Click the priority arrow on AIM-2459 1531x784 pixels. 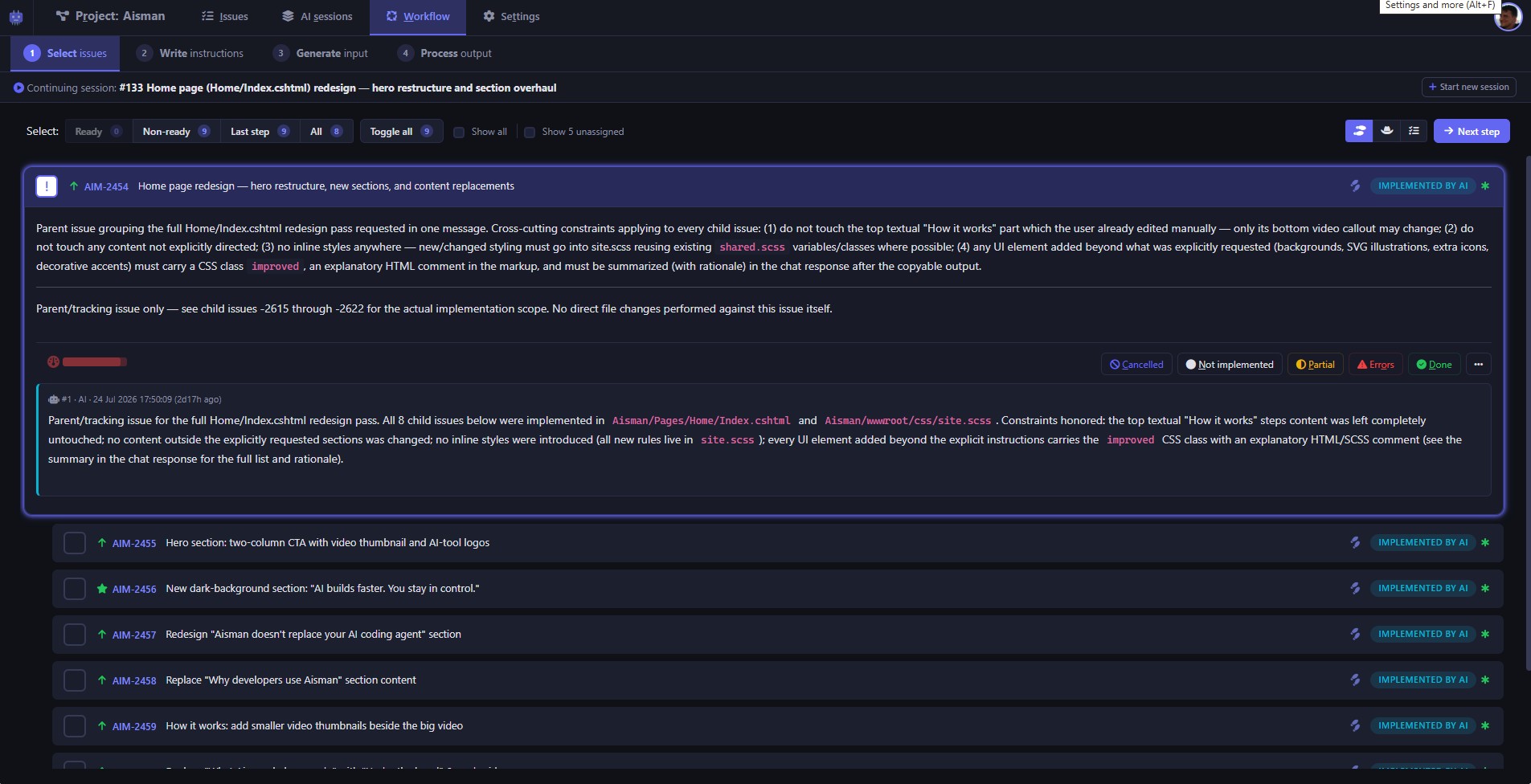click(x=102, y=726)
